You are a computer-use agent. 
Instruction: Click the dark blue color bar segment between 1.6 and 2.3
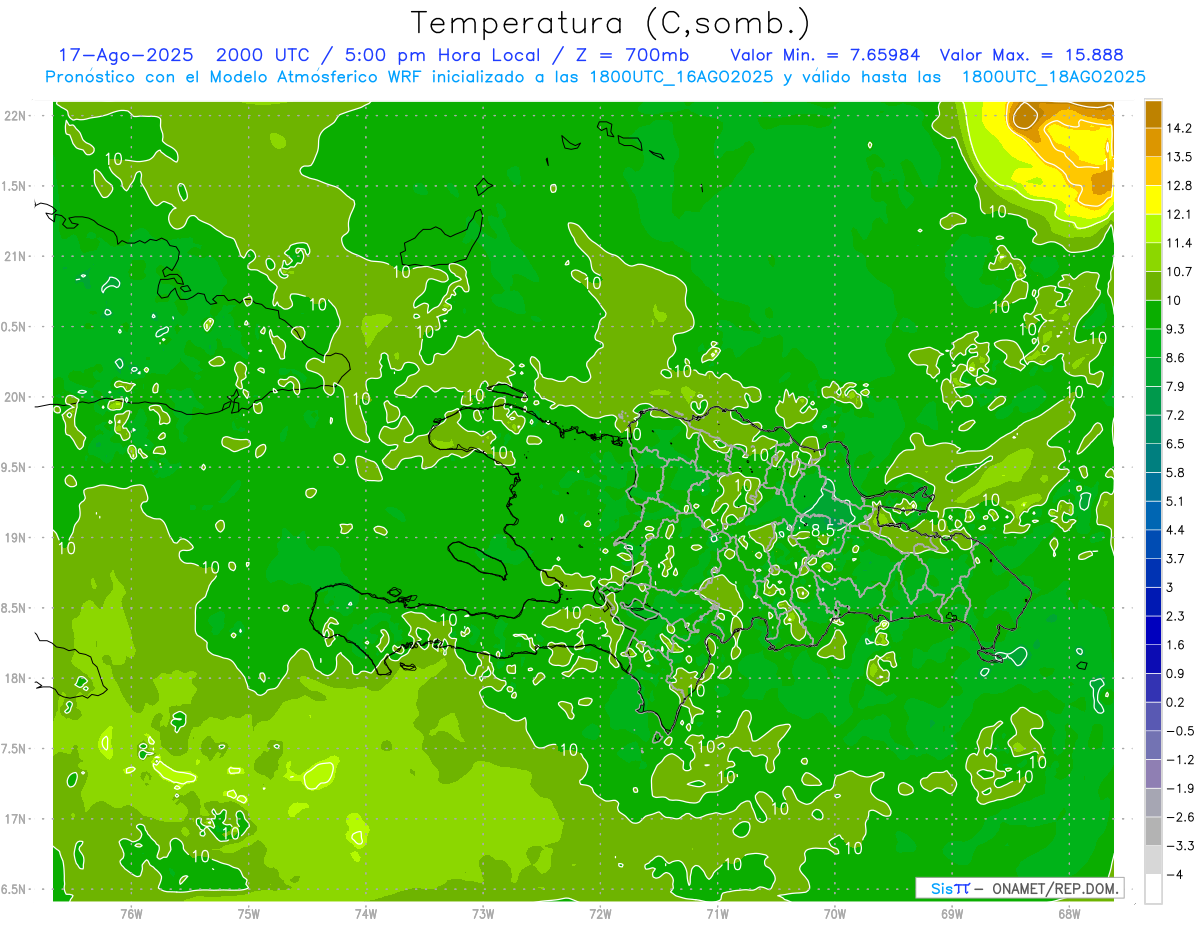1153,630
